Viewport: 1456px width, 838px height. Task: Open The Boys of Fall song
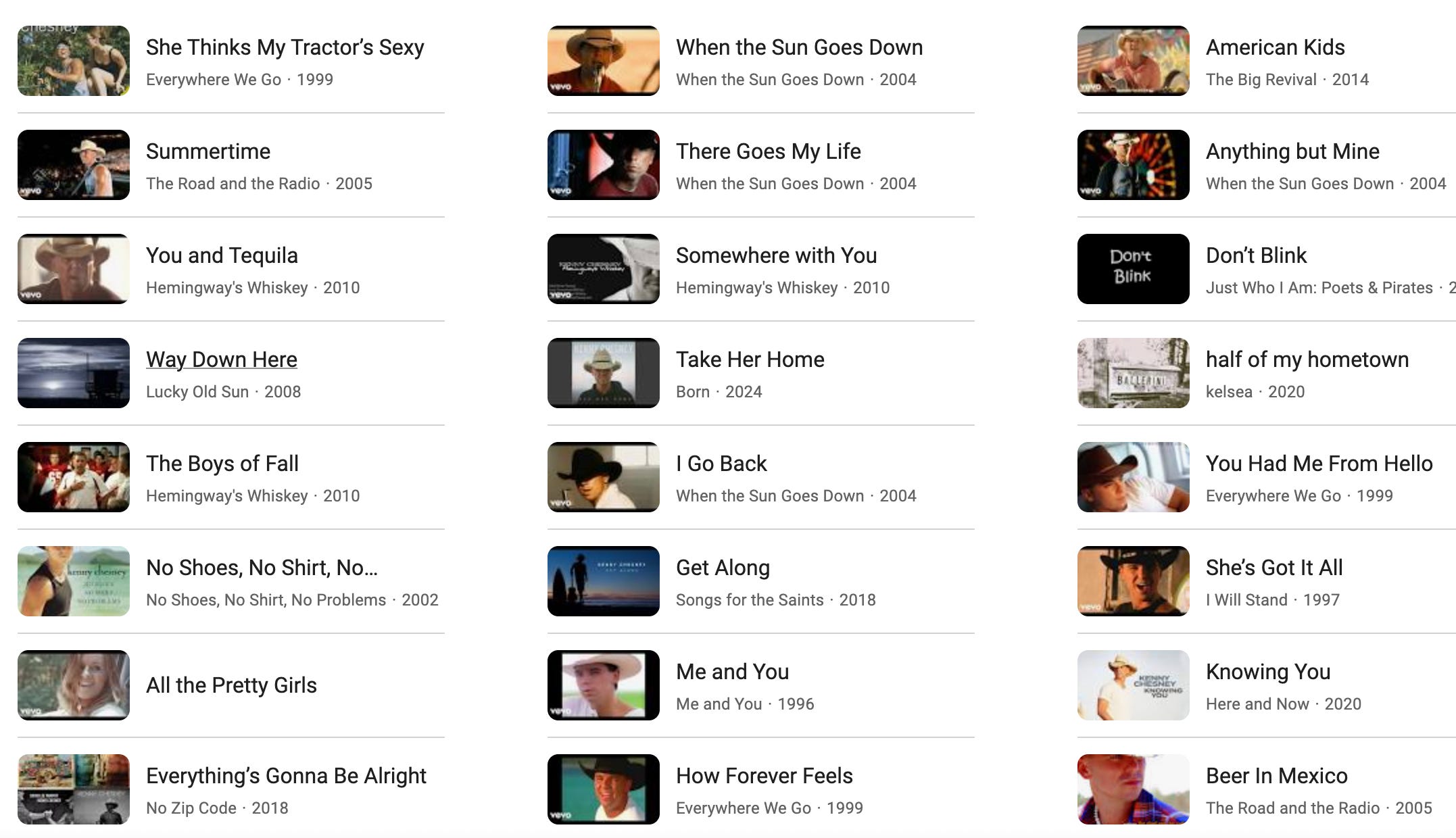(x=222, y=464)
